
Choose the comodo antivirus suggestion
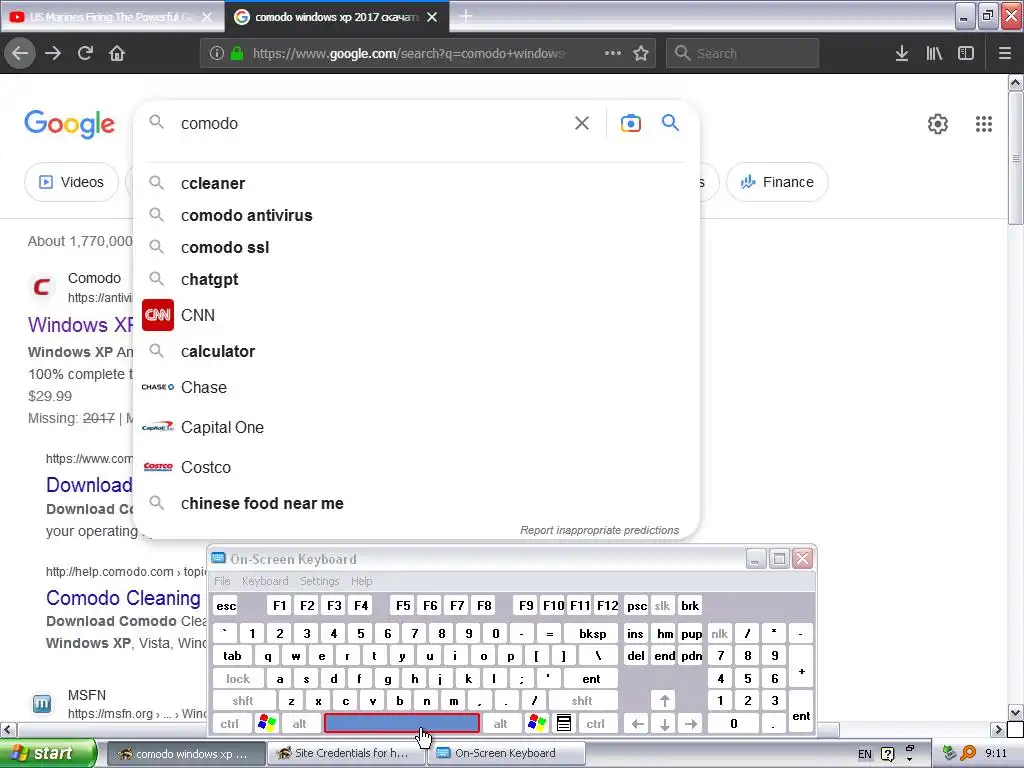(416, 215)
